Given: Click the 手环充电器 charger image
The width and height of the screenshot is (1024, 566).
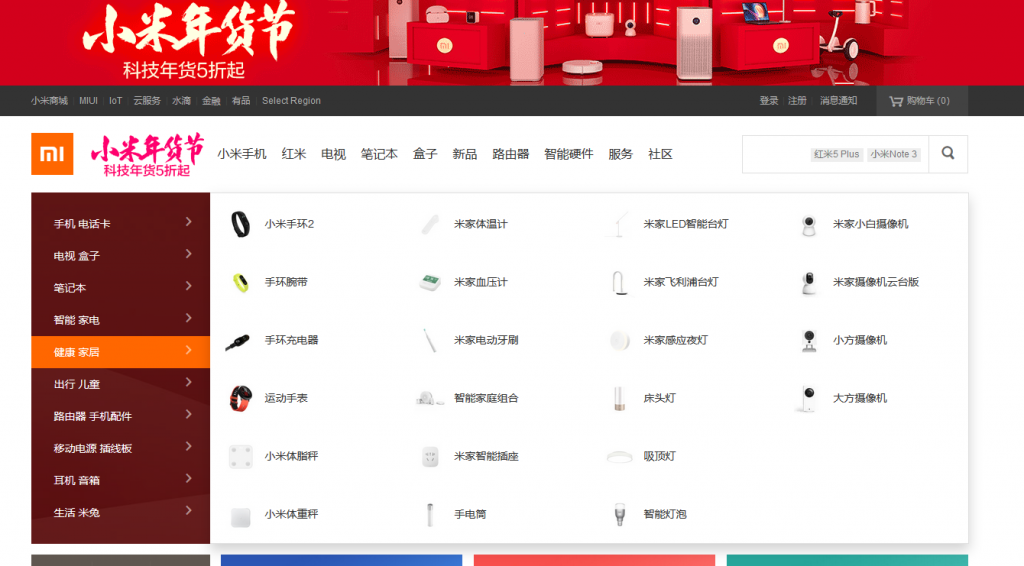Looking at the screenshot, I should coord(238,341).
